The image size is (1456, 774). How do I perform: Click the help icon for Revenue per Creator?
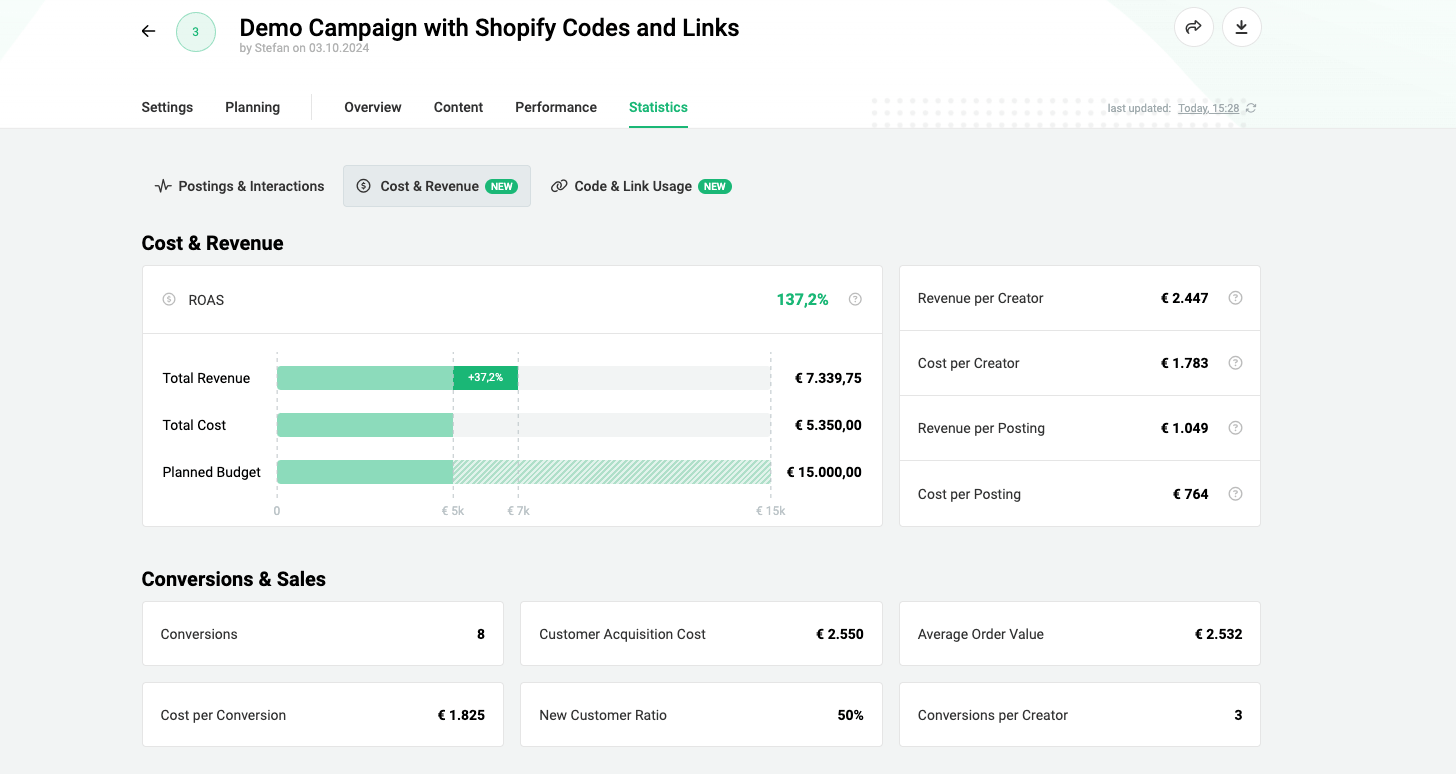tap(1235, 298)
